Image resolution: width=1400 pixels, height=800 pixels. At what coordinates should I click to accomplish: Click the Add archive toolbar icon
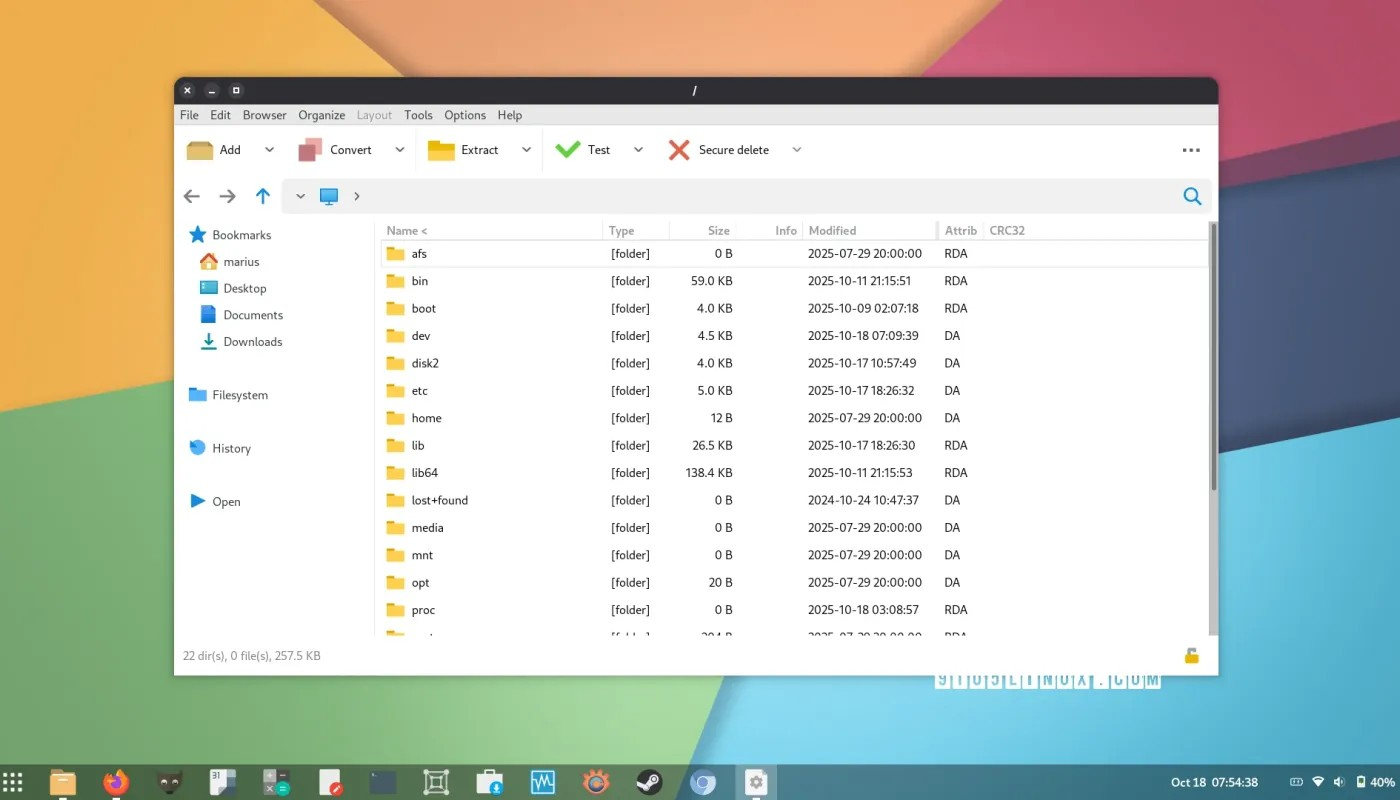pos(200,150)
